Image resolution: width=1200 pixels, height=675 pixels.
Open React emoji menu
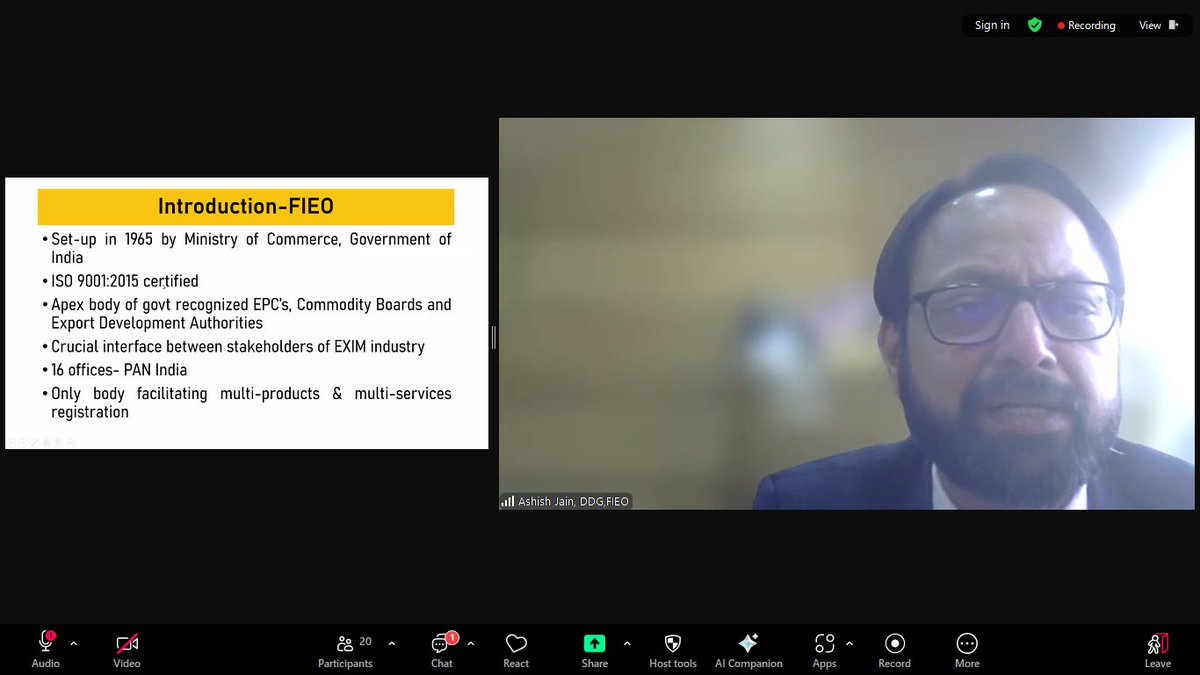pos(516,649)
